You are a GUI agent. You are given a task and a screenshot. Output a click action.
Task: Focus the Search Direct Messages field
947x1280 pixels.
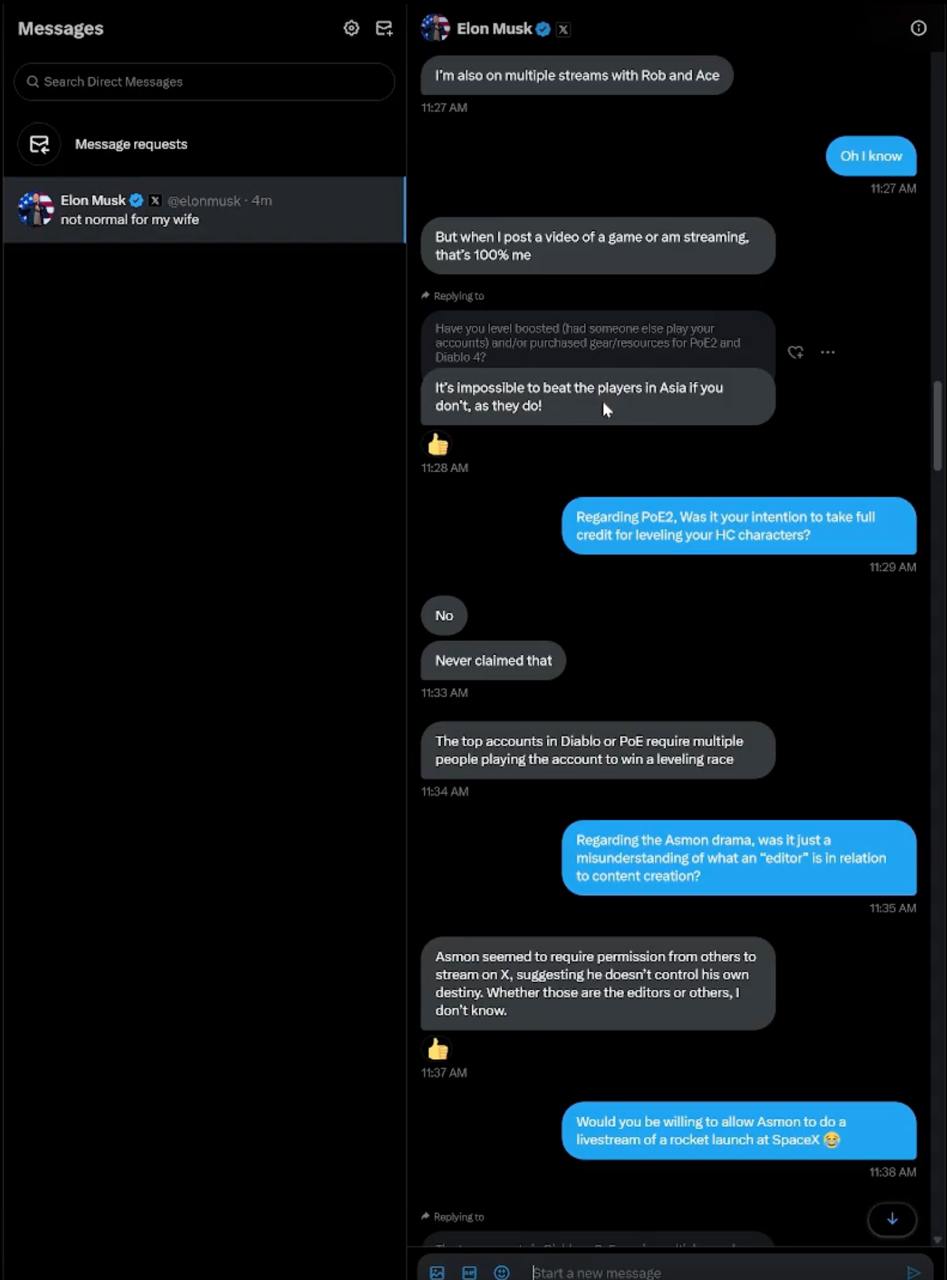[x=205, y=82]
